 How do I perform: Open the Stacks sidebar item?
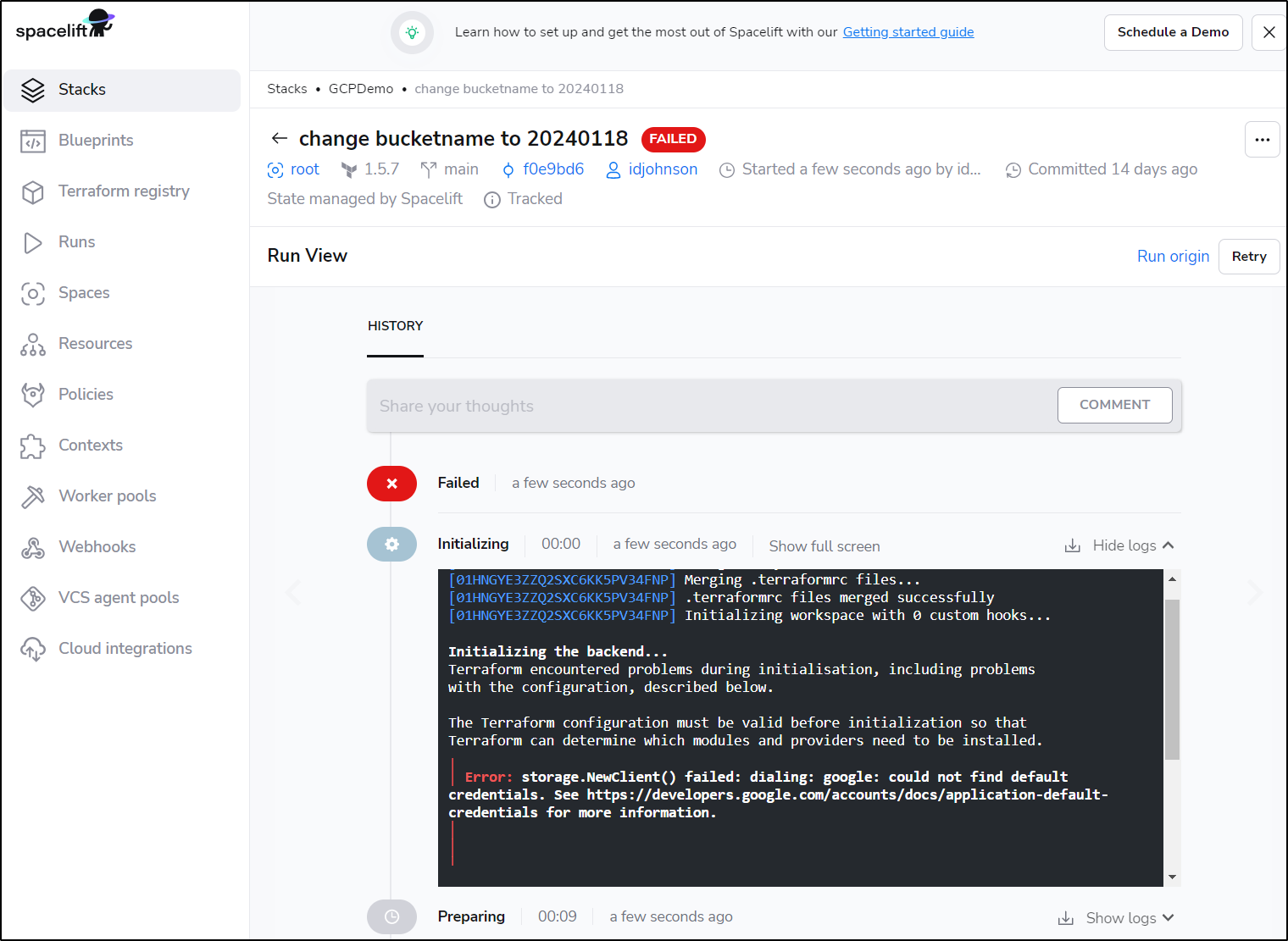[122, 90]
